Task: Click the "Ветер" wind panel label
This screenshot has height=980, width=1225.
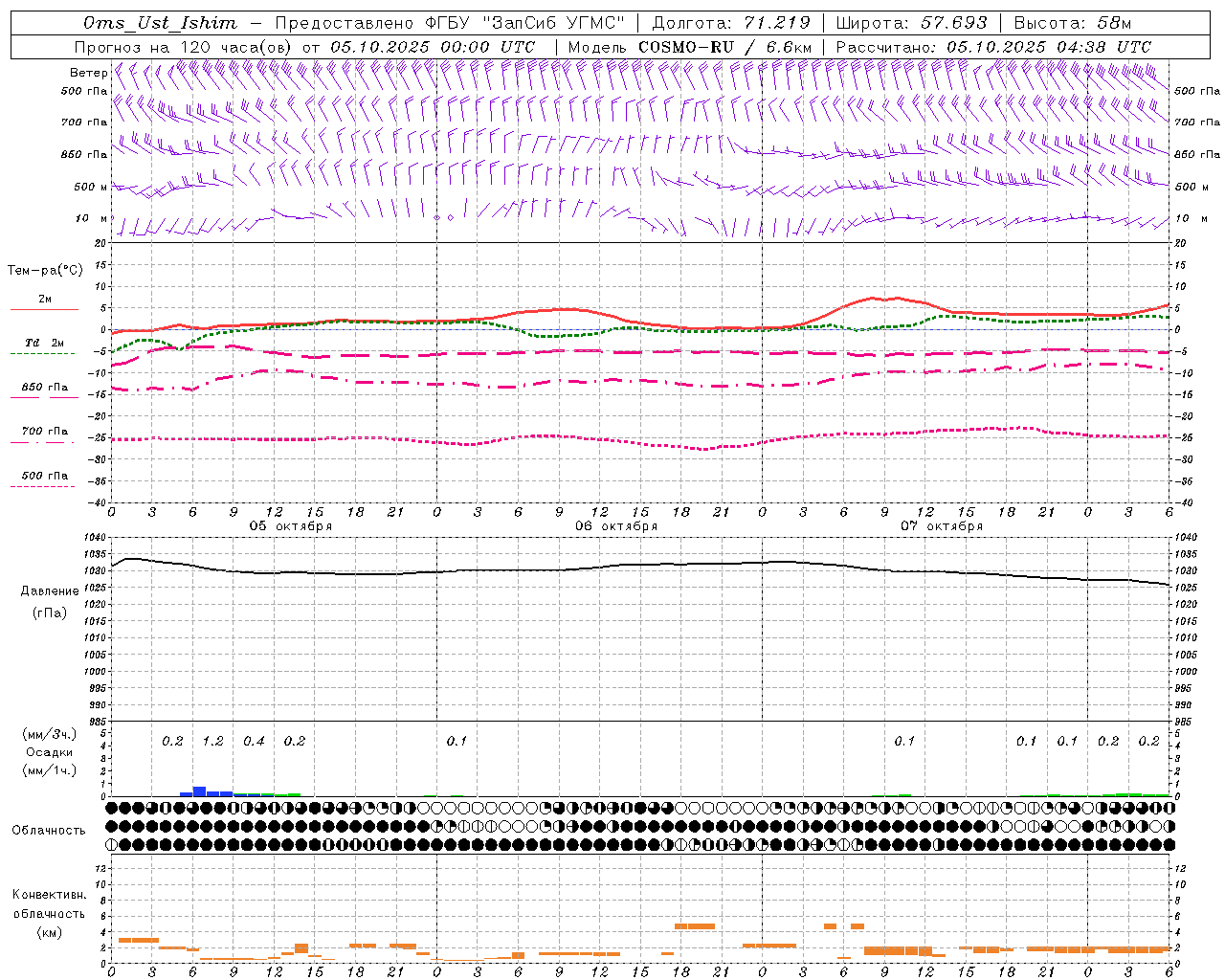Action: coord(88,73)
